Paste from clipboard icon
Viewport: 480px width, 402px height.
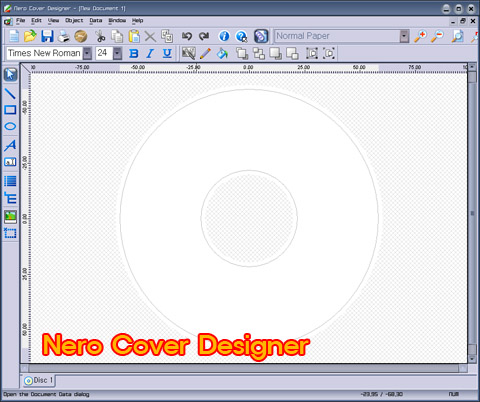[134, 36]
